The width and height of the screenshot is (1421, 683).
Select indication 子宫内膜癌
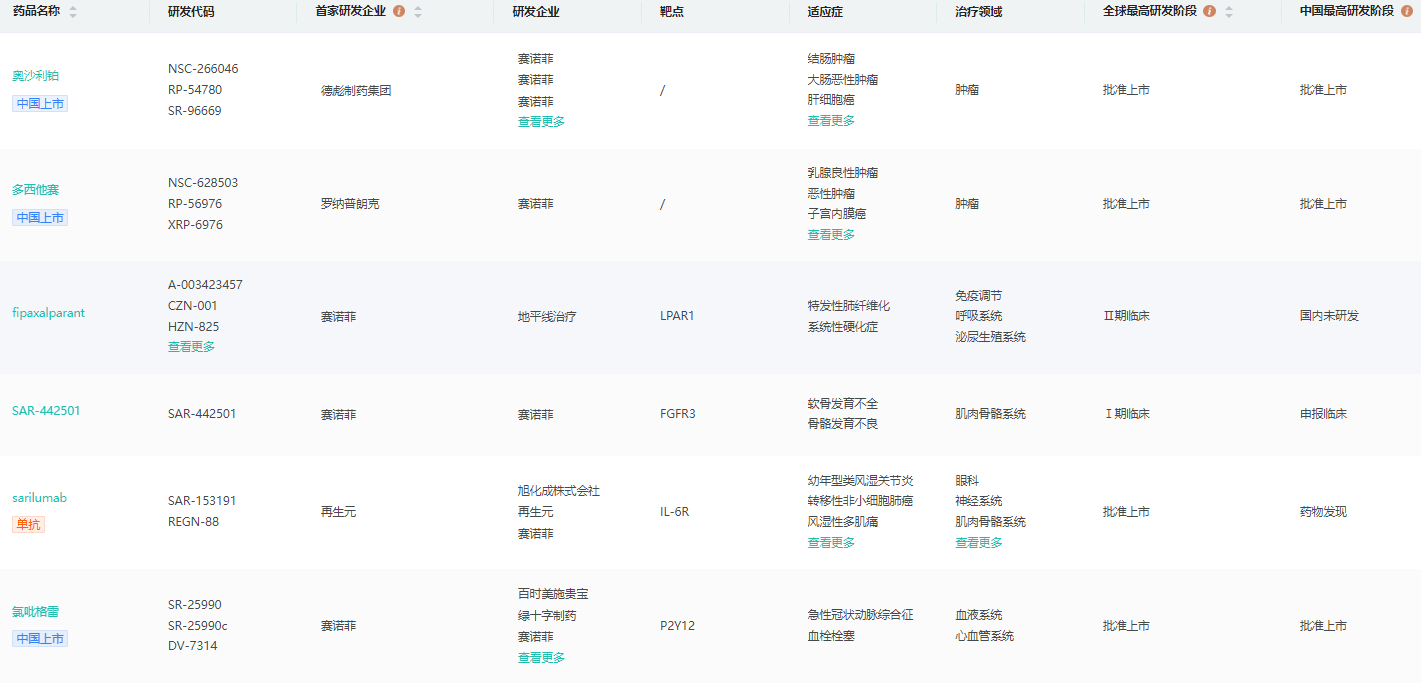pyautogui.click(x=837, y=214)
